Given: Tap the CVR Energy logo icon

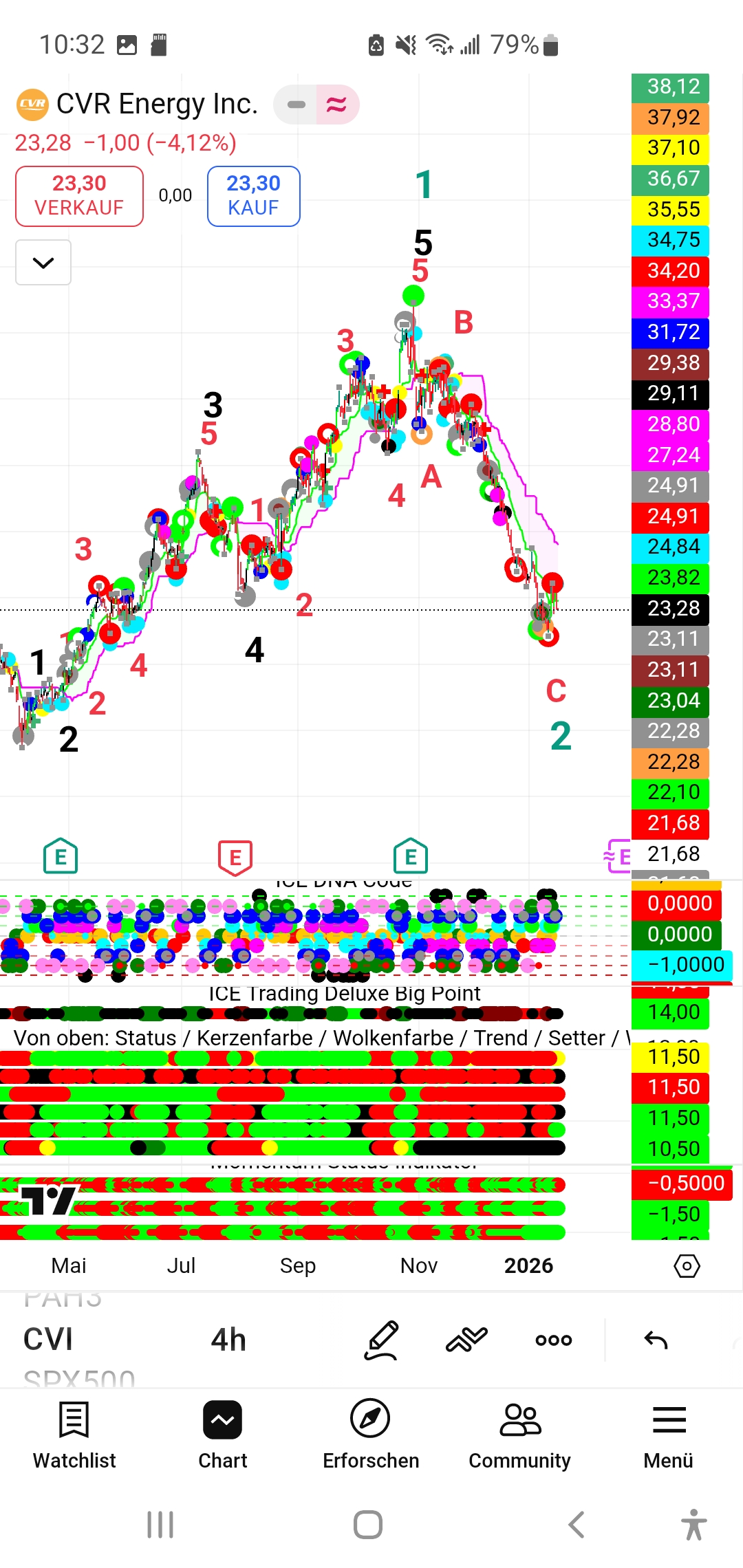Looking at the screenshot, I should 32,105.
